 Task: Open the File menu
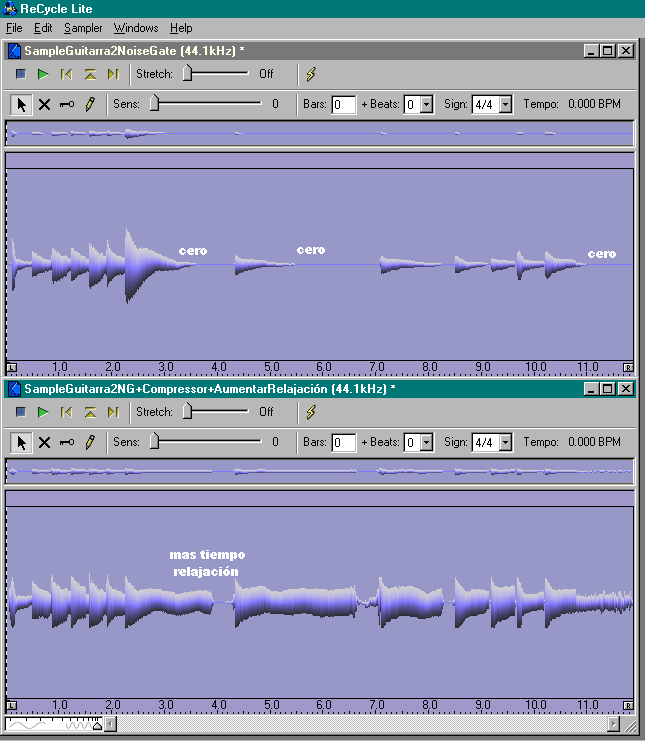click(14, 28)
